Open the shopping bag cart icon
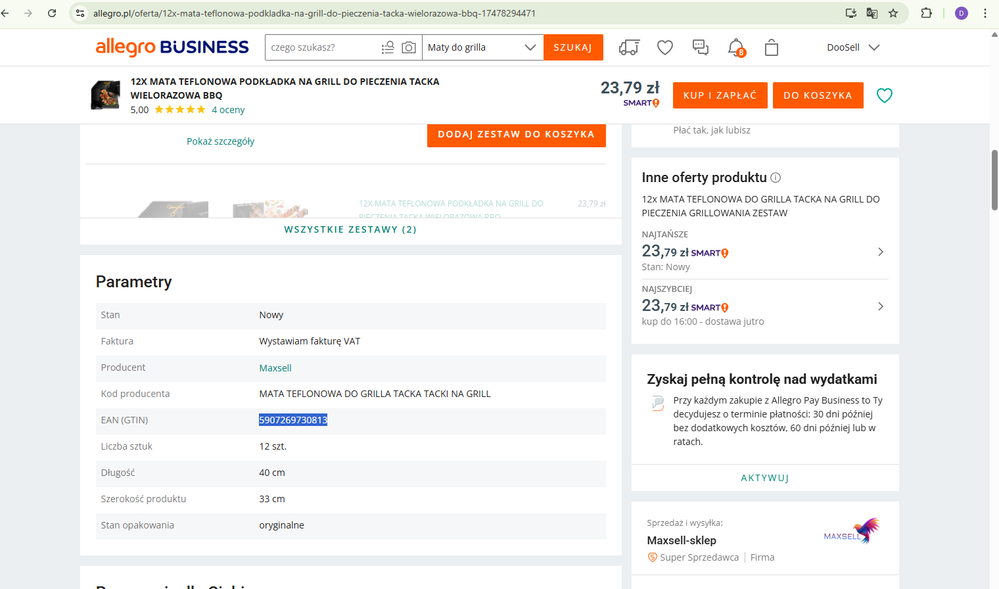Image resolution: width=999 pixels, height=589 pixels. point(771,47)
